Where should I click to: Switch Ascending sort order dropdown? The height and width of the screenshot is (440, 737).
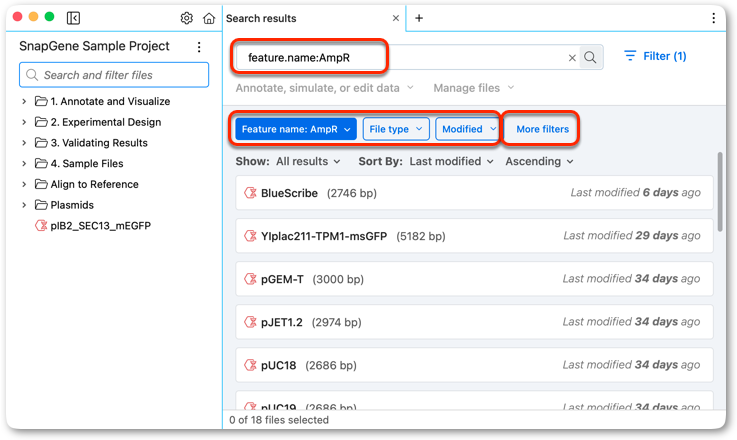coord(539,162)
